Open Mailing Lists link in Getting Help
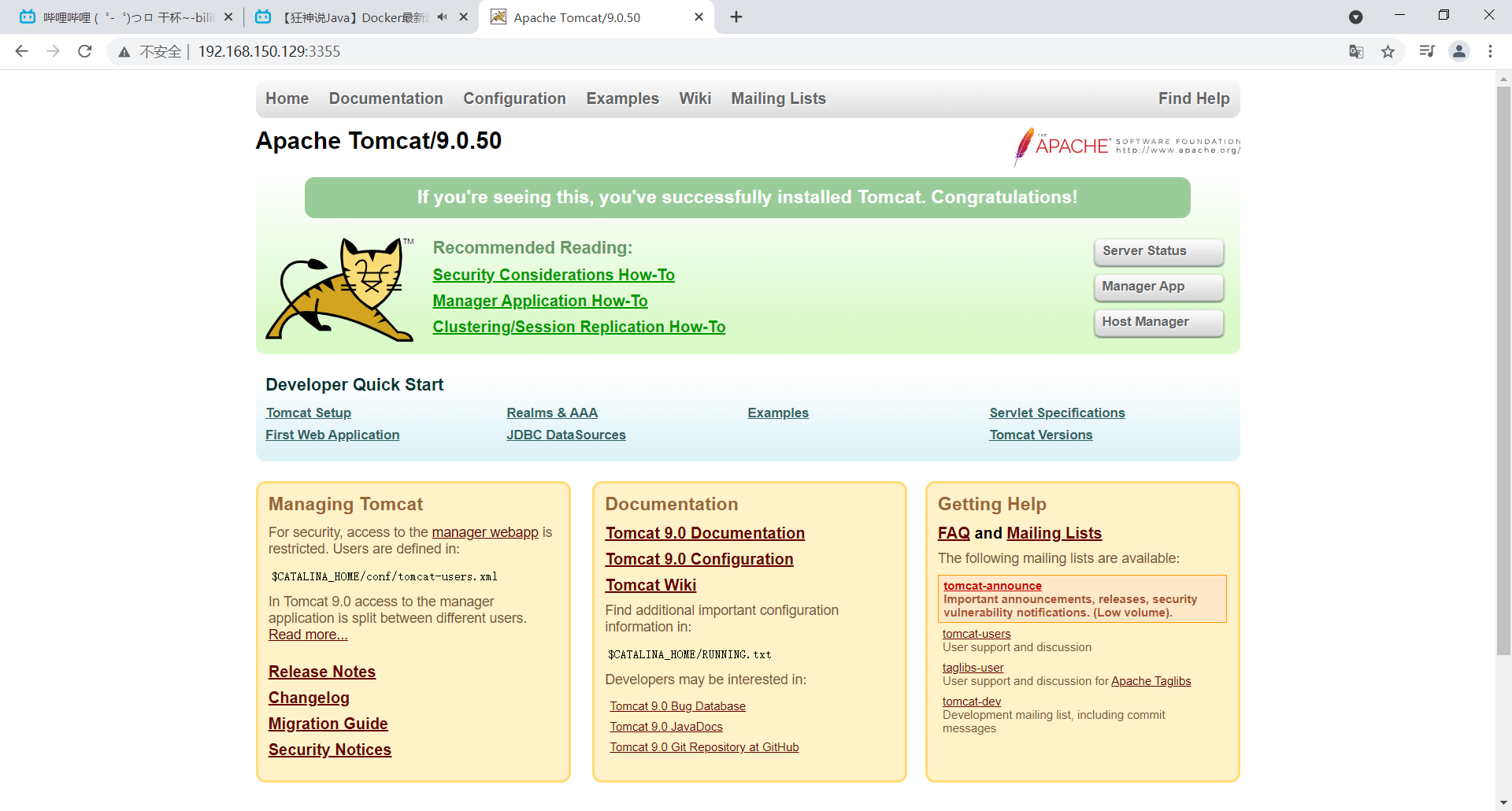The image size is (1512, 811). coord(1054,533)
